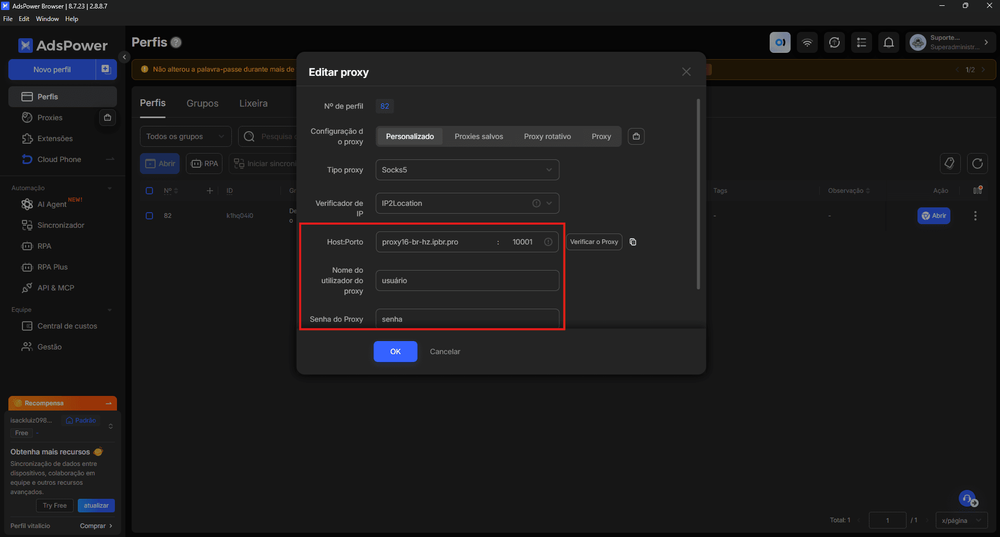Click the proxy host input field
Viewport: 1000px width, 537px height.
(x=435, y=242)
